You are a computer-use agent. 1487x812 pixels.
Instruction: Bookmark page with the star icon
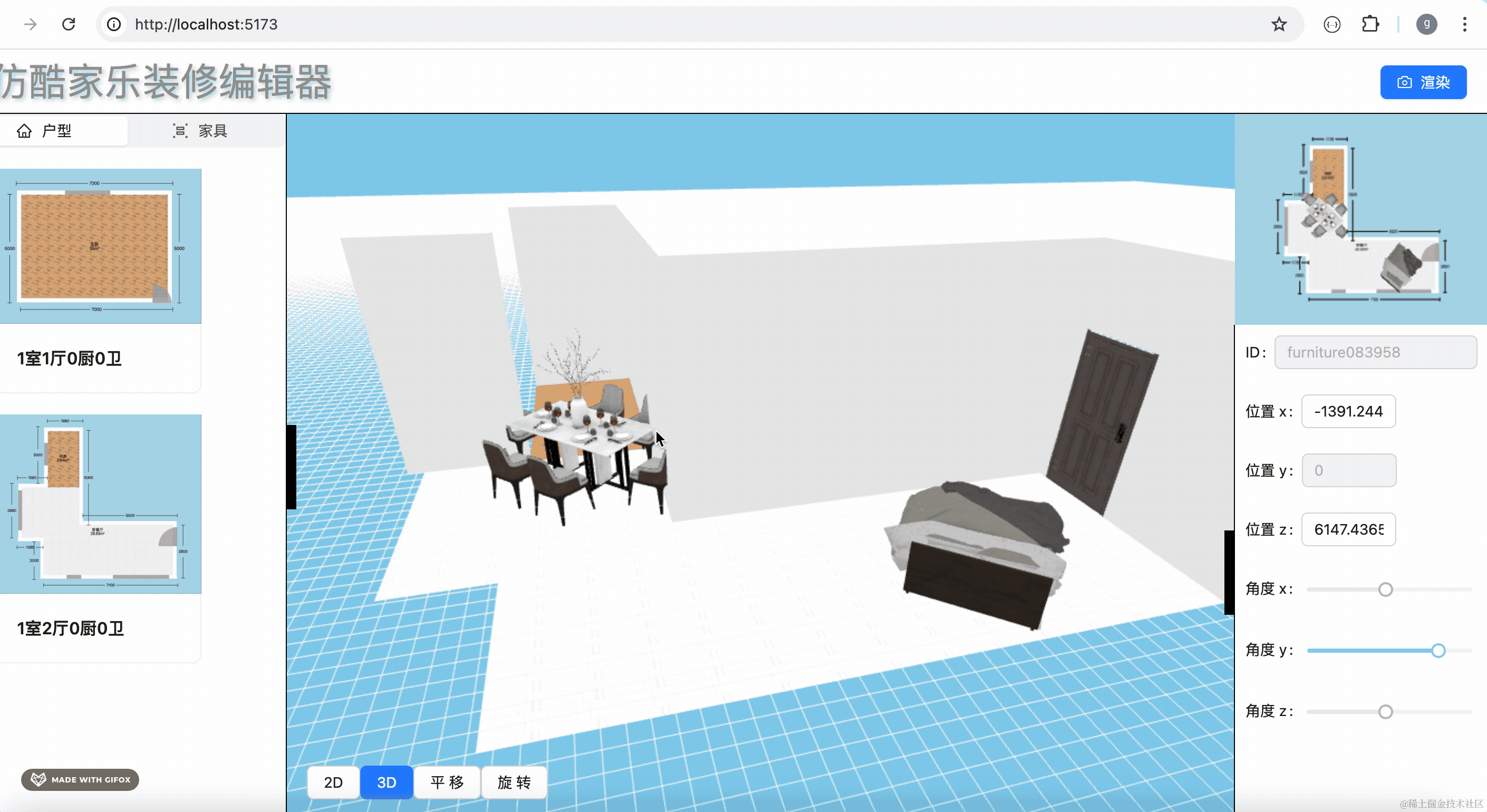pos(1279,24)
